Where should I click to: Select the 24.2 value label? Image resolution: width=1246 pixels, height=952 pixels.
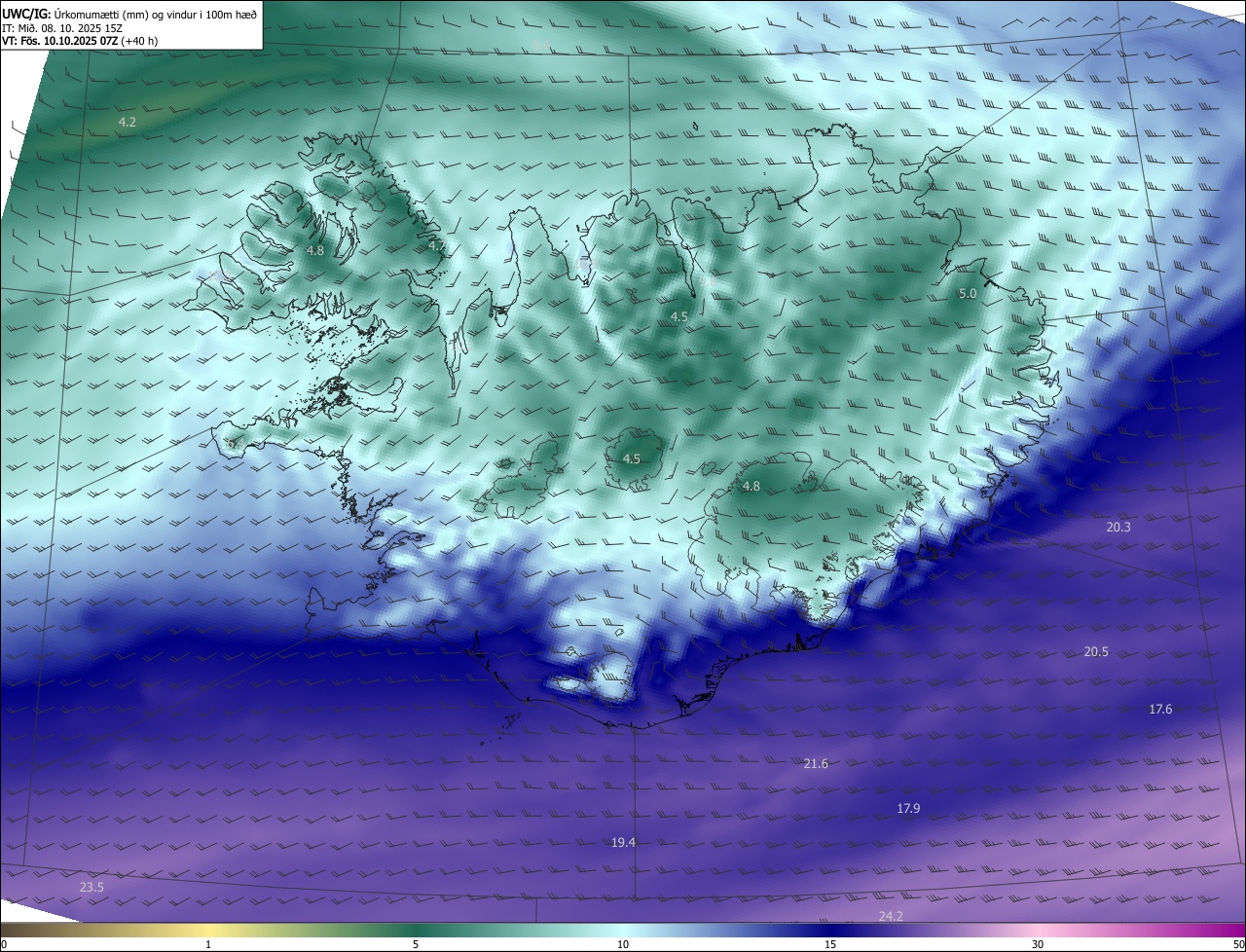point(891,916)
